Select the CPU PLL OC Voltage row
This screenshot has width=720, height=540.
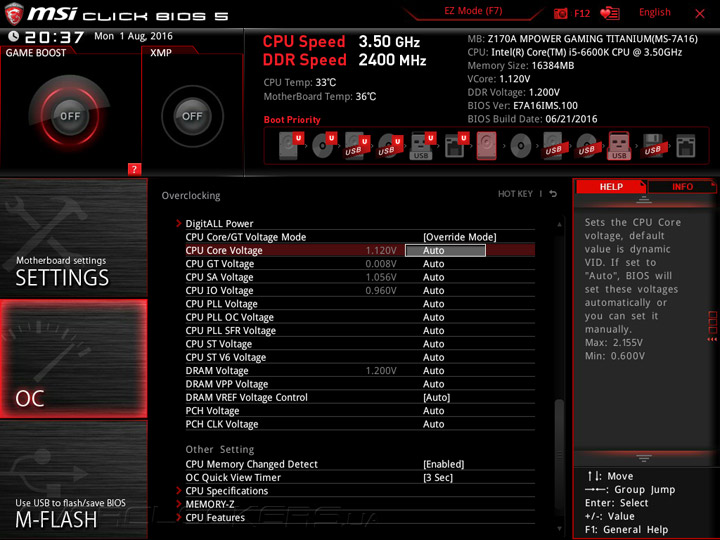[x=360, y=317]
